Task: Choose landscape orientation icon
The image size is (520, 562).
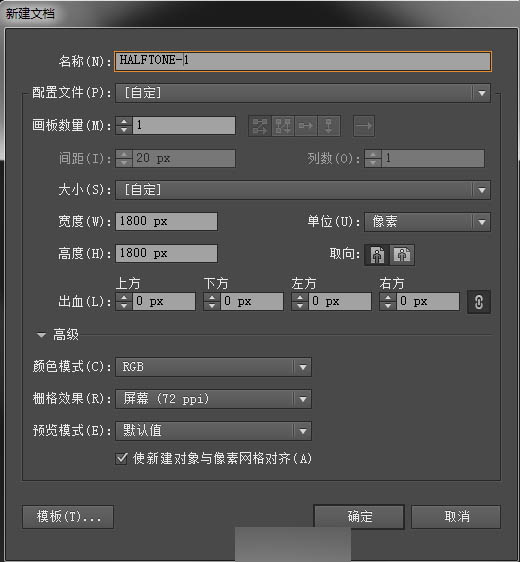Action: [x=402, y=255]
